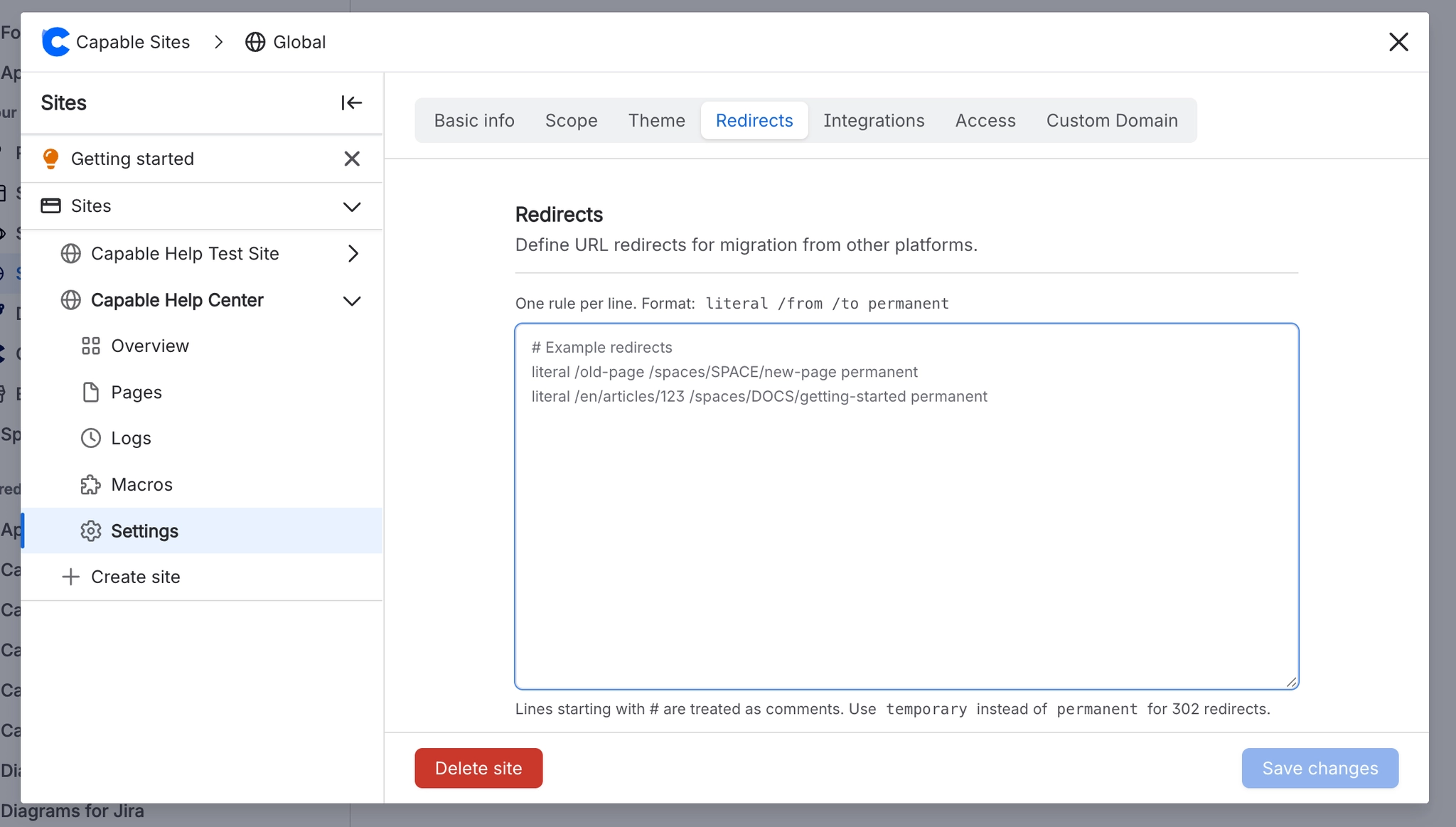Click the Global breadcrumb label

click(299, 42)
